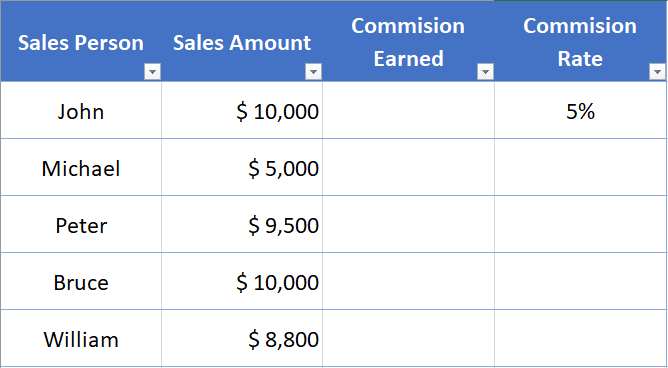Select the cell containing Peter
This screenshot has width=668, height=368.
(x=81, y=224)
